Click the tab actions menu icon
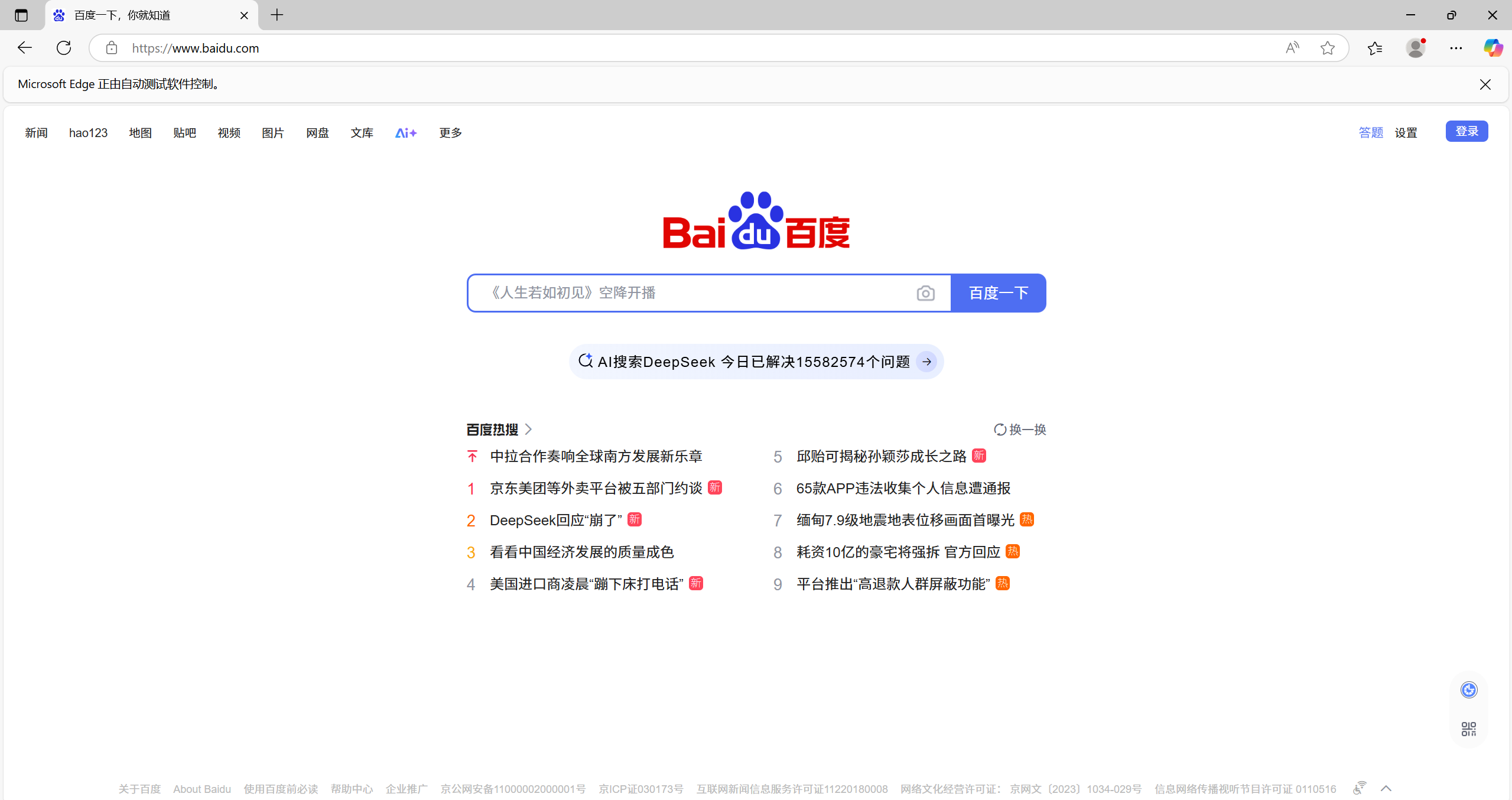1512x800 pixels. coord(21,15)
